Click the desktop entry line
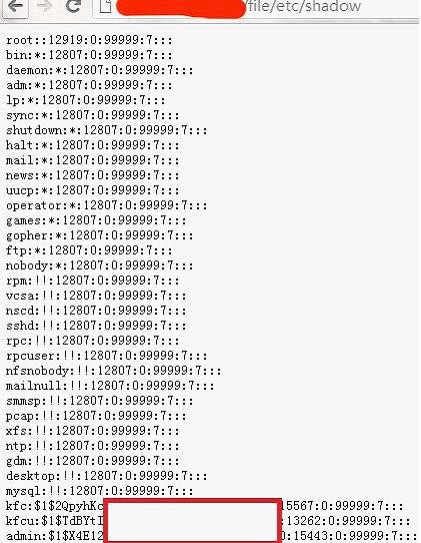421x543 pixels. [x=107, y=476]
